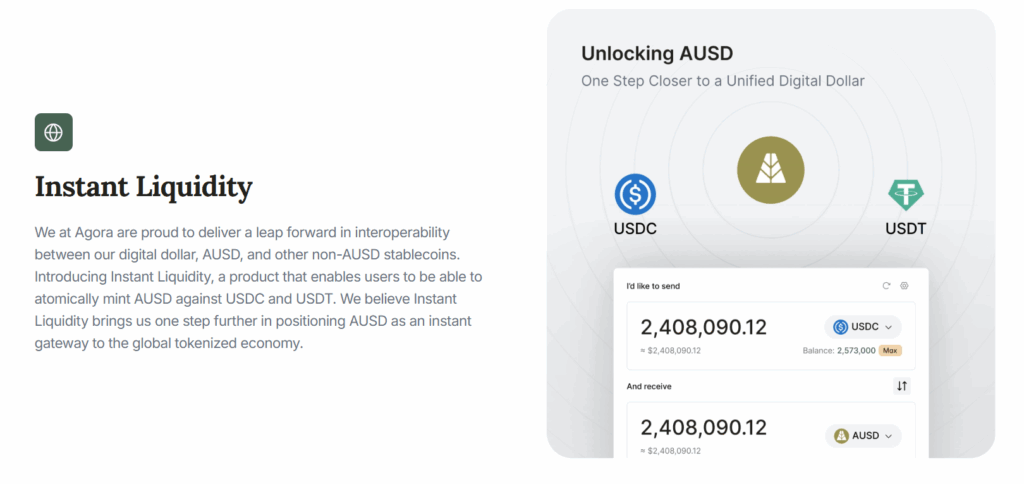Open swap settings gear
1024x484 pixels.
pyautogui.click(x=904, y=286)
